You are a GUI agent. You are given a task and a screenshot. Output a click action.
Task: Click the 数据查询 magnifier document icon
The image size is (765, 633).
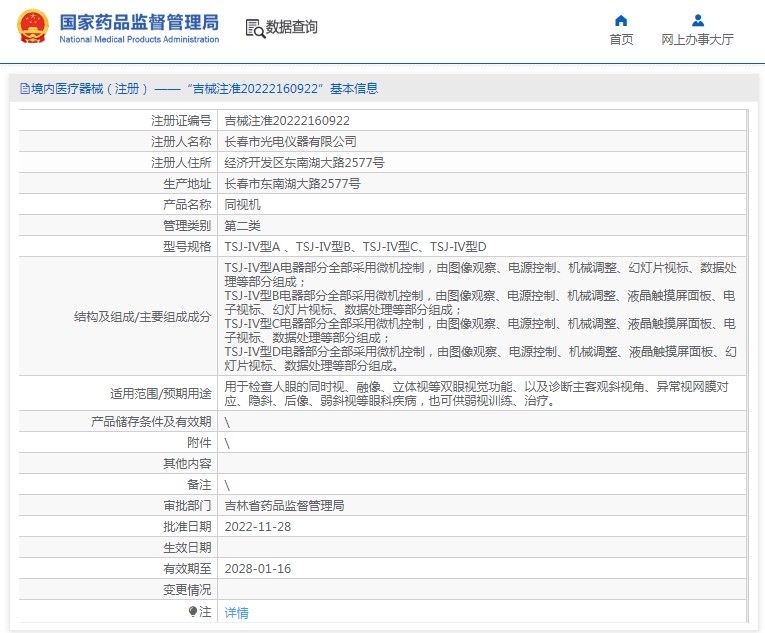(255, 29)
